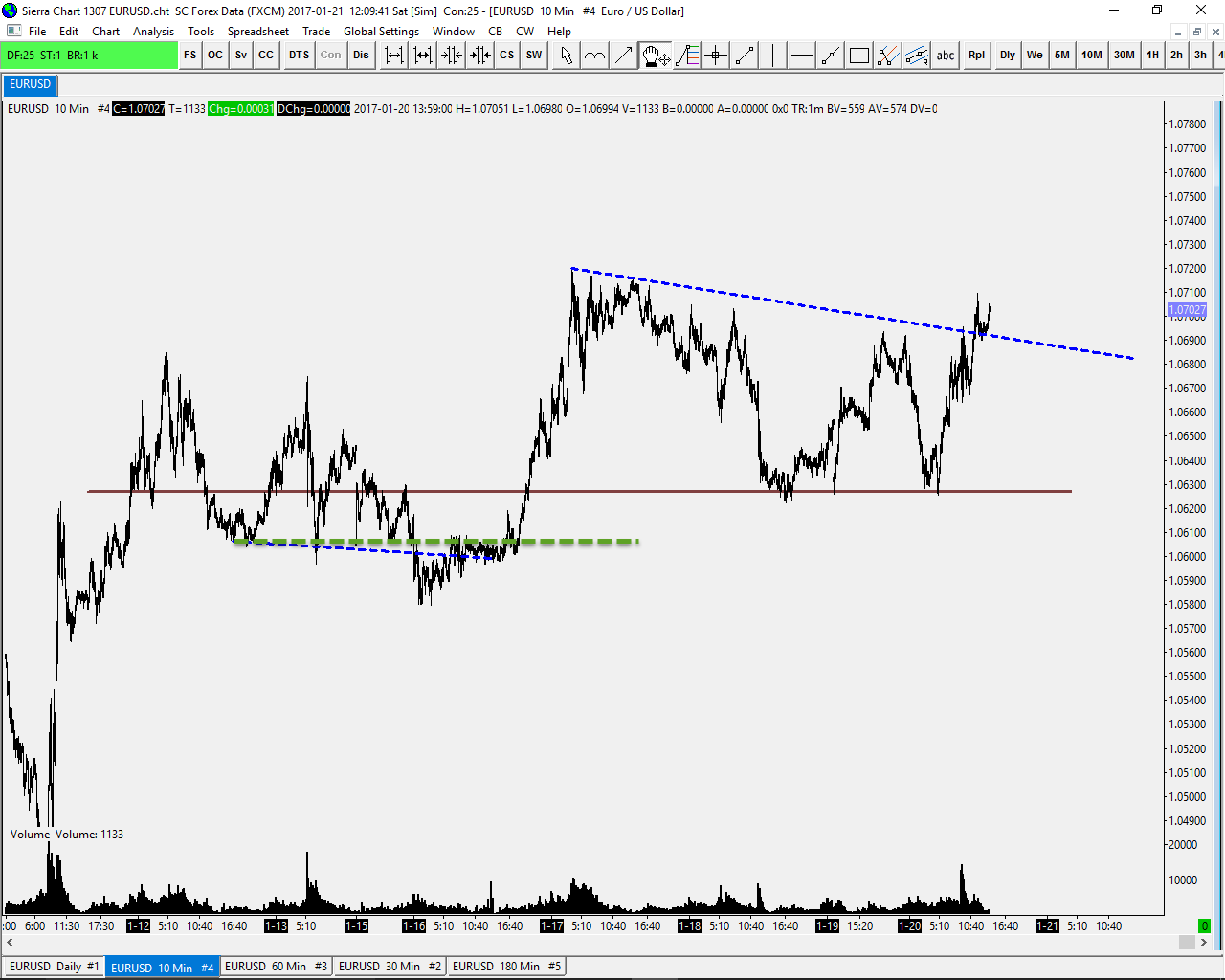Choose the crosshair tool icon
This screenshot has width=1225, height=980.
(x=715, y=56)
